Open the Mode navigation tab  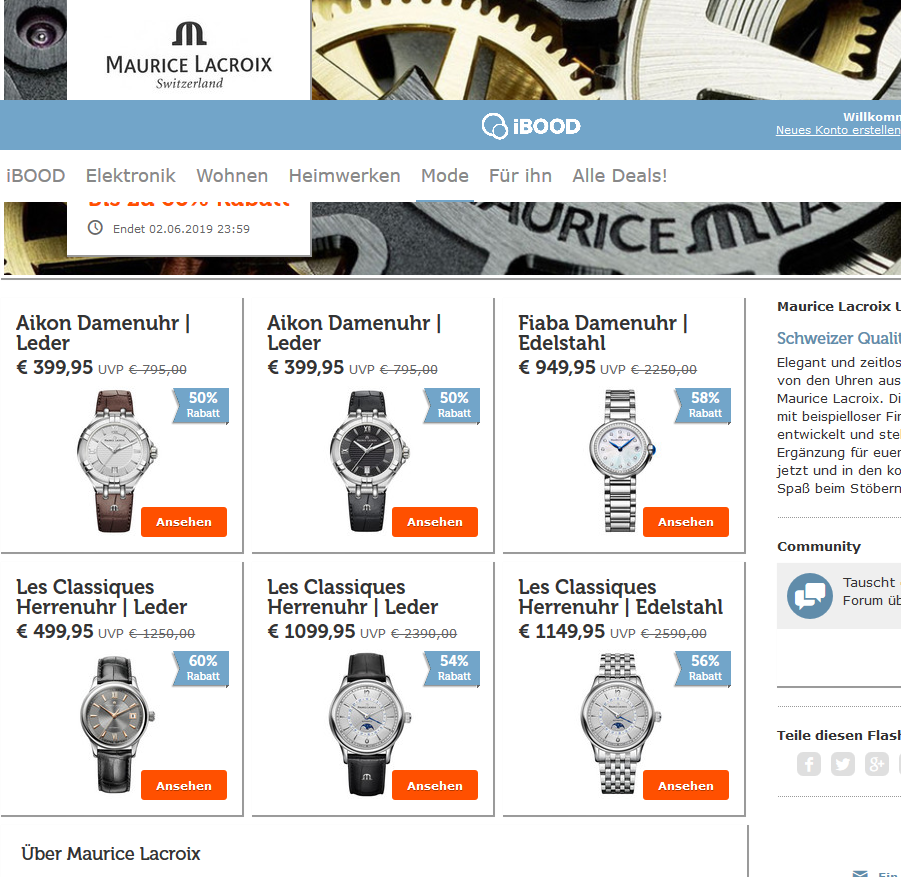(445, 176)
